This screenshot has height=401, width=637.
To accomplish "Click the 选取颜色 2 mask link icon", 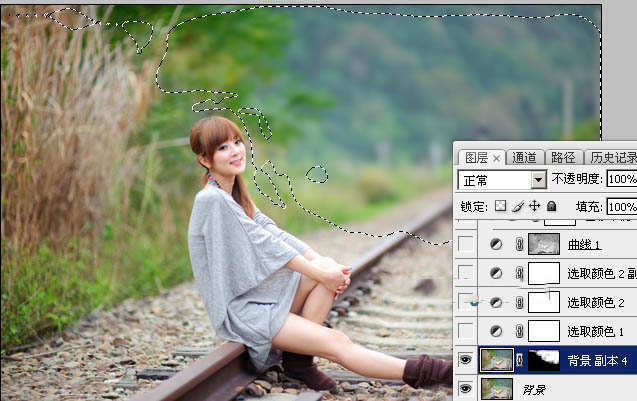I will click(519, 303).
